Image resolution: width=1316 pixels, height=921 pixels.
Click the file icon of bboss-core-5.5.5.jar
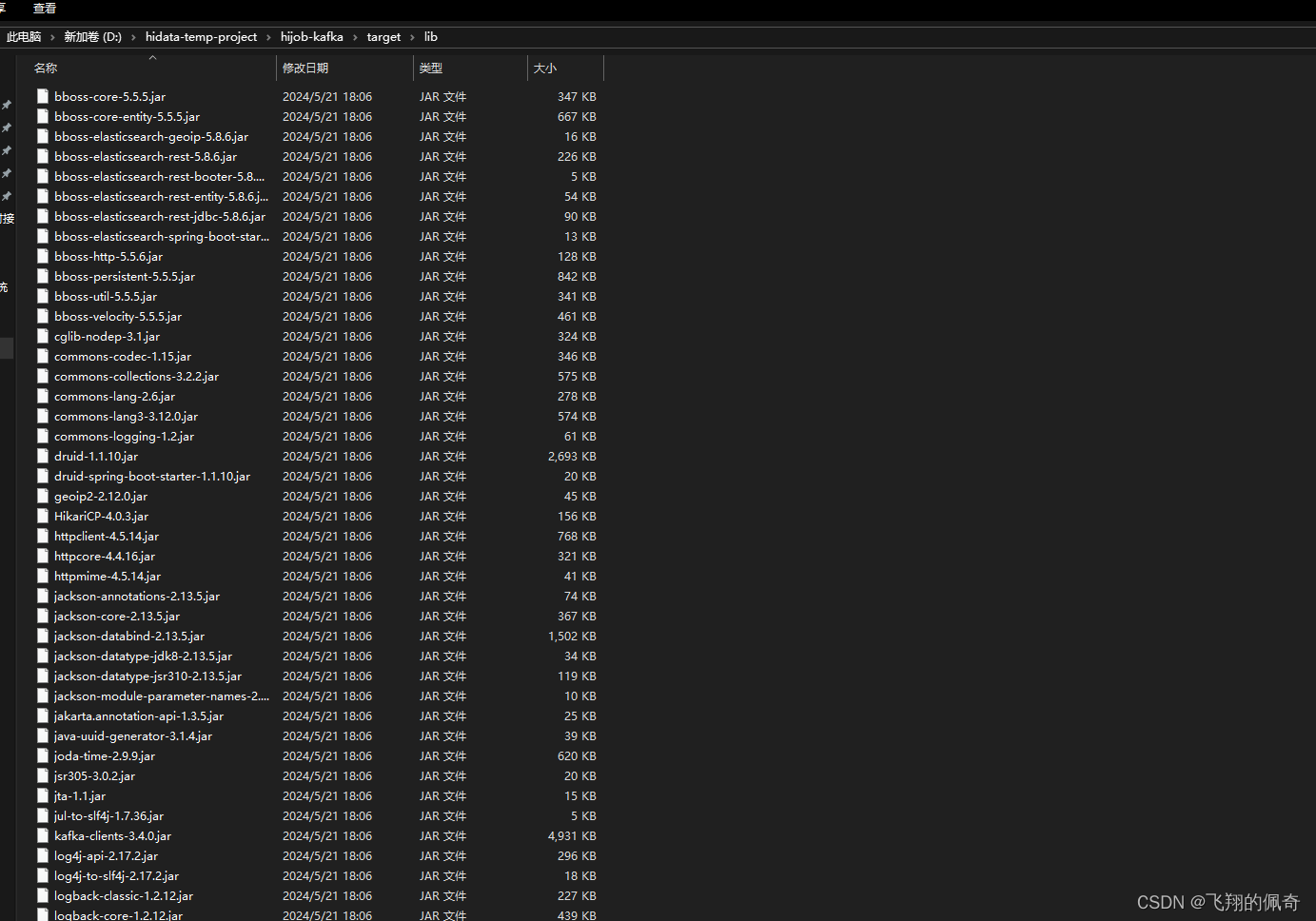point(43,96)
